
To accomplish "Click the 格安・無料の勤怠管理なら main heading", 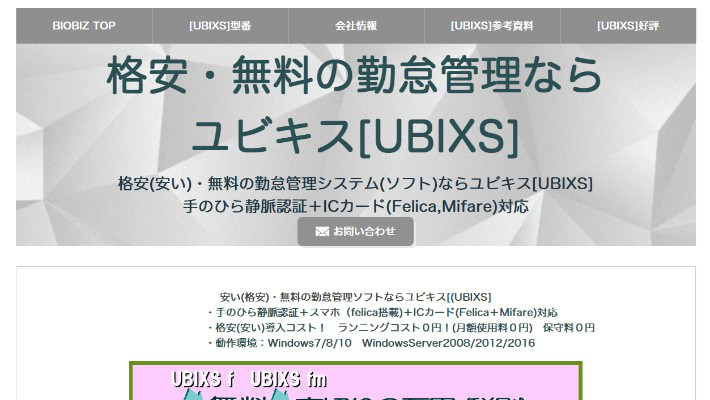I will [x=355, y=75].
